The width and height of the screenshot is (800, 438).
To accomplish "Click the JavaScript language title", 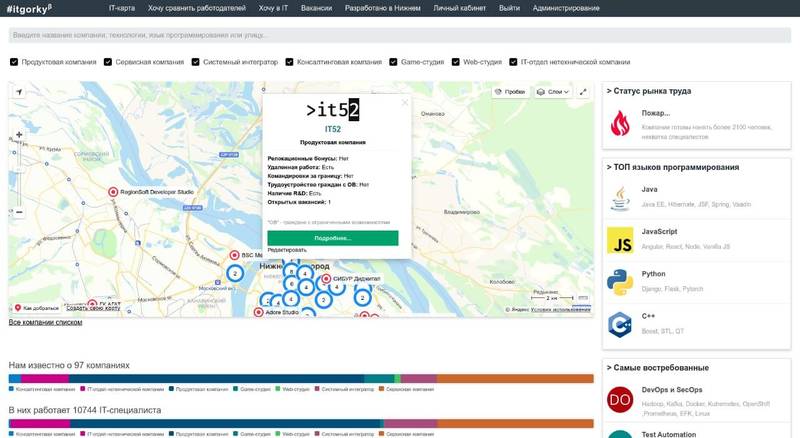I will [660, 232].
